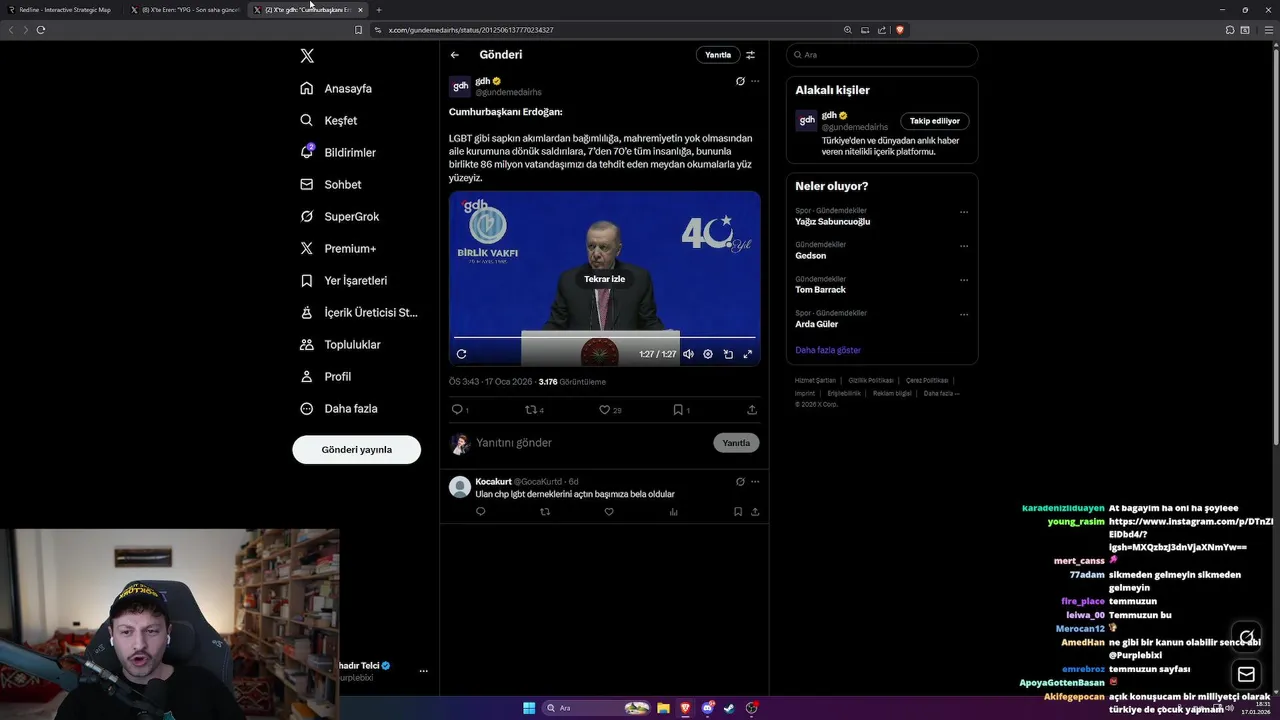1280x720 pixels.
Task: Mute the video volume icon
Action: click(x=688, y=354)
